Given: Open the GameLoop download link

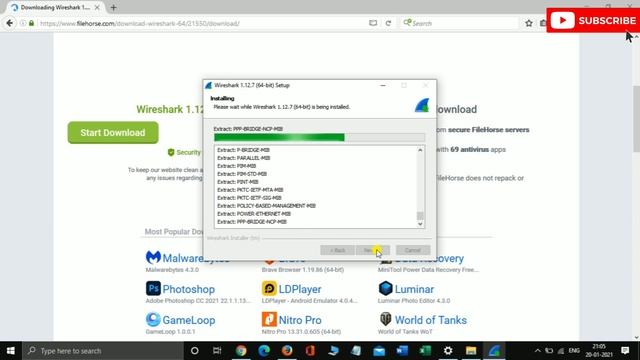Looking at the screenshot, I should pos(189,320).
